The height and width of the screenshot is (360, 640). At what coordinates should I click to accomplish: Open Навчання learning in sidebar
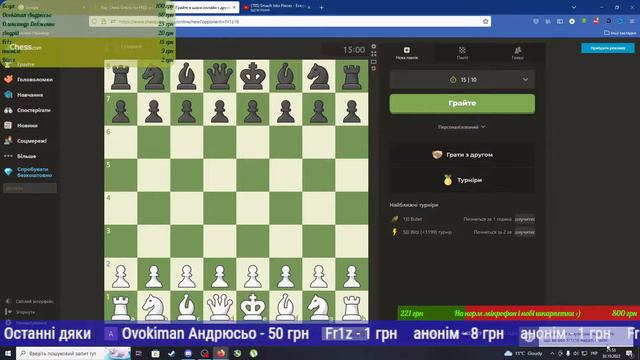pyautogui.click(x=29, y=95)
